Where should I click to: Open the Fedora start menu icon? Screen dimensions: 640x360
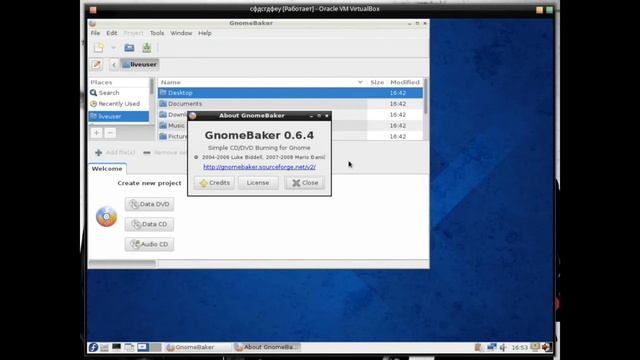click(93, 347)
